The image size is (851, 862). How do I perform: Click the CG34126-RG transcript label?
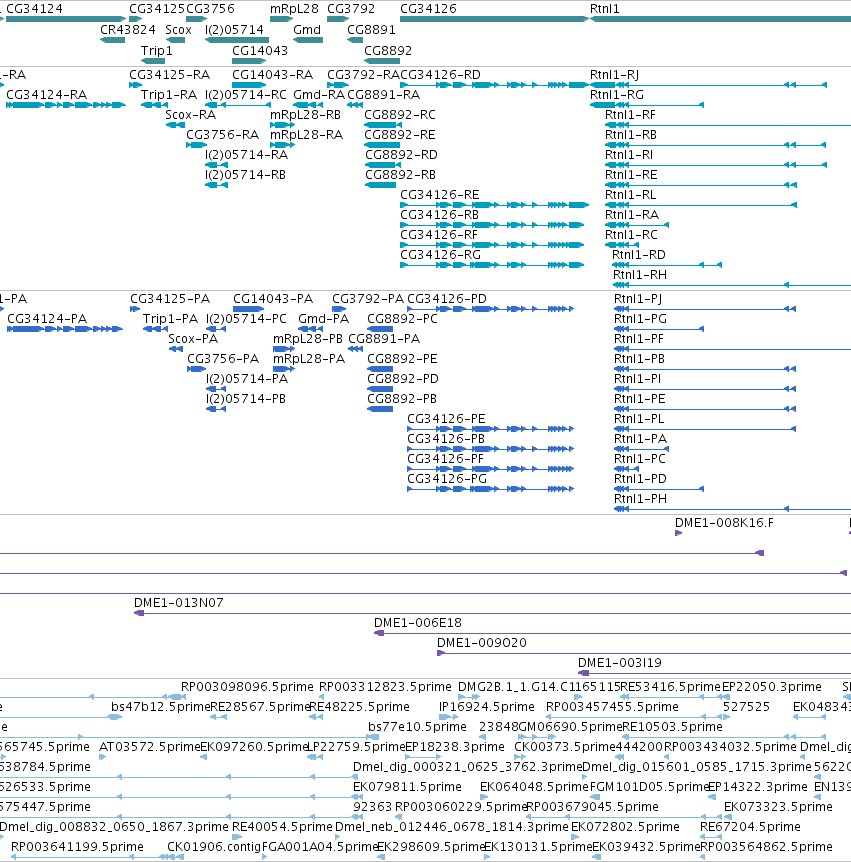coord(440,255)
